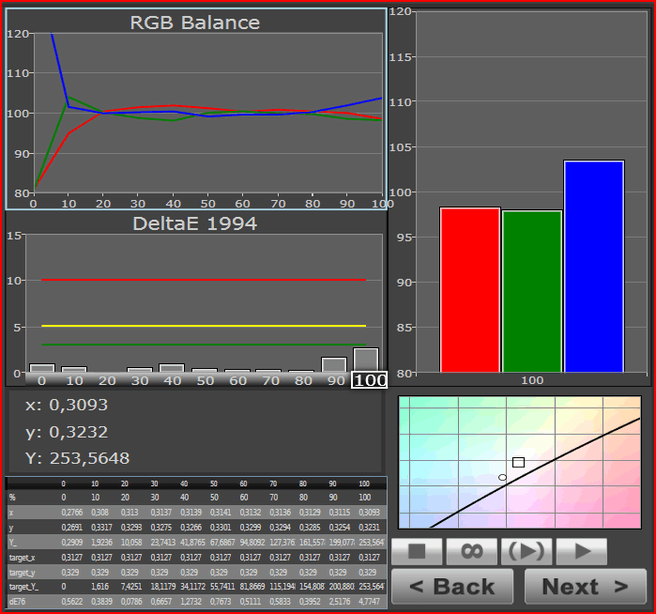Select the dE76 row label
This screenshot has width=656, height=614.
17,601
